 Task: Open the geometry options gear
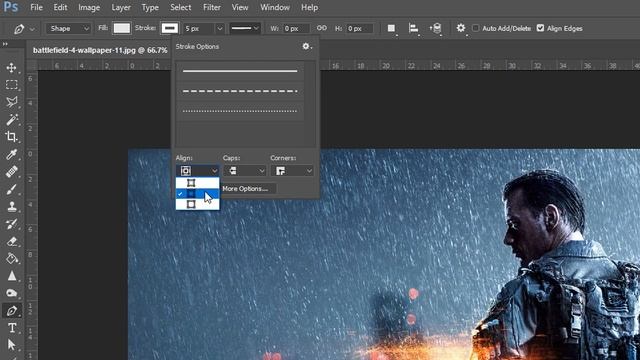point(461,28)
